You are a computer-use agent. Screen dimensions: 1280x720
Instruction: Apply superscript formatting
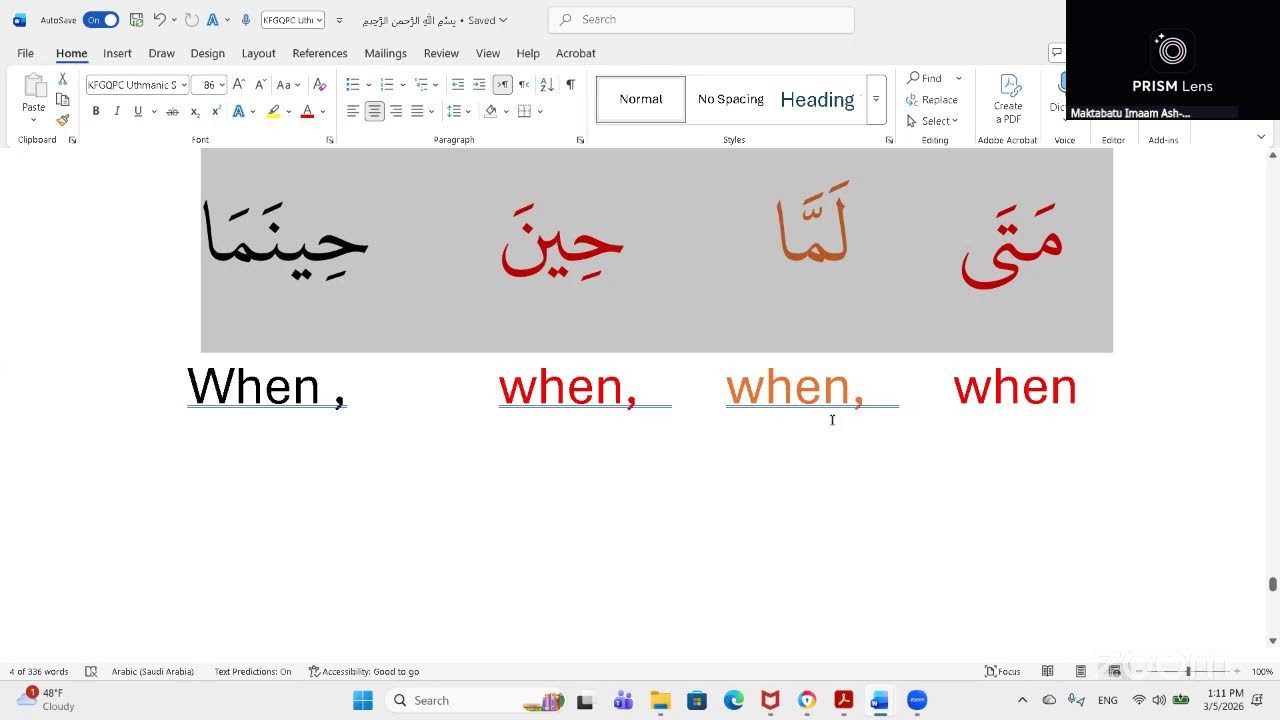[x=216, y=111]
